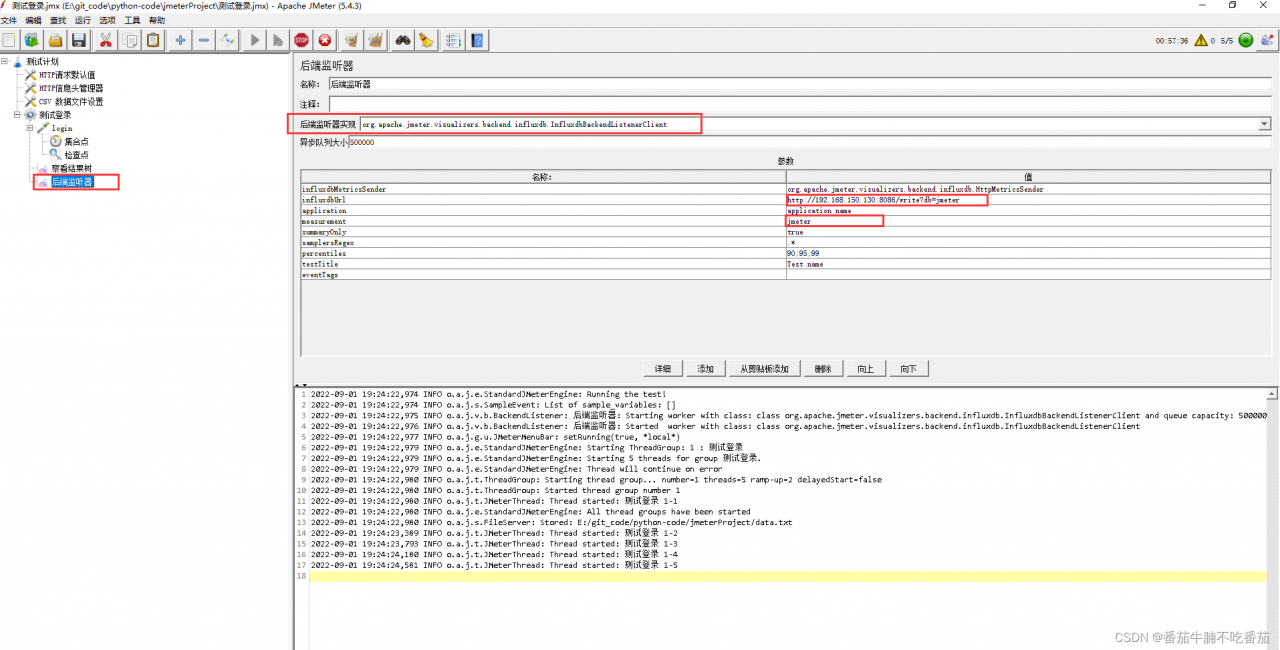The height and width of the screenshot is (650, 1280).
Task: Click the 向上 button
Action: click(866, 369)
